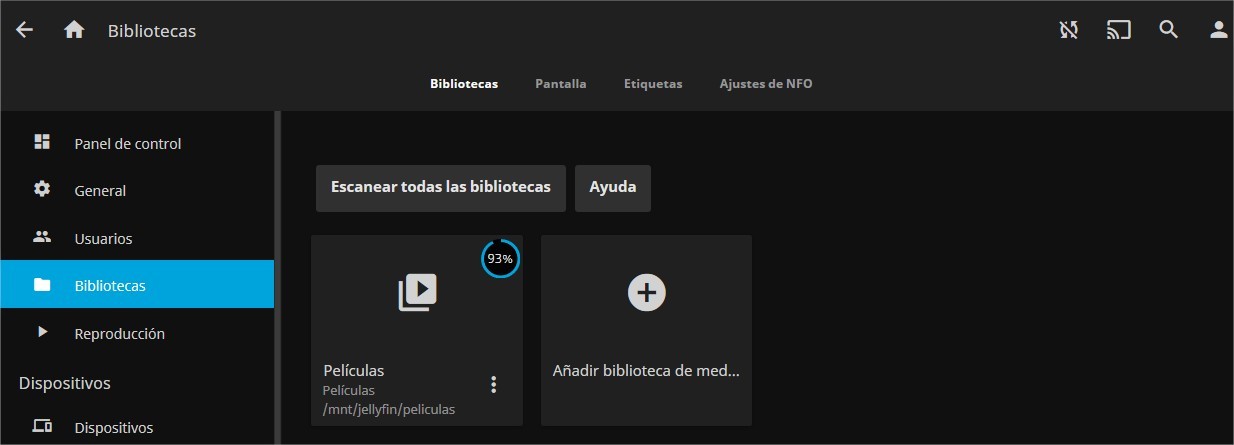Click Añadir biblioteca de medios label
1234x445 pixels.
click(646, 370)
